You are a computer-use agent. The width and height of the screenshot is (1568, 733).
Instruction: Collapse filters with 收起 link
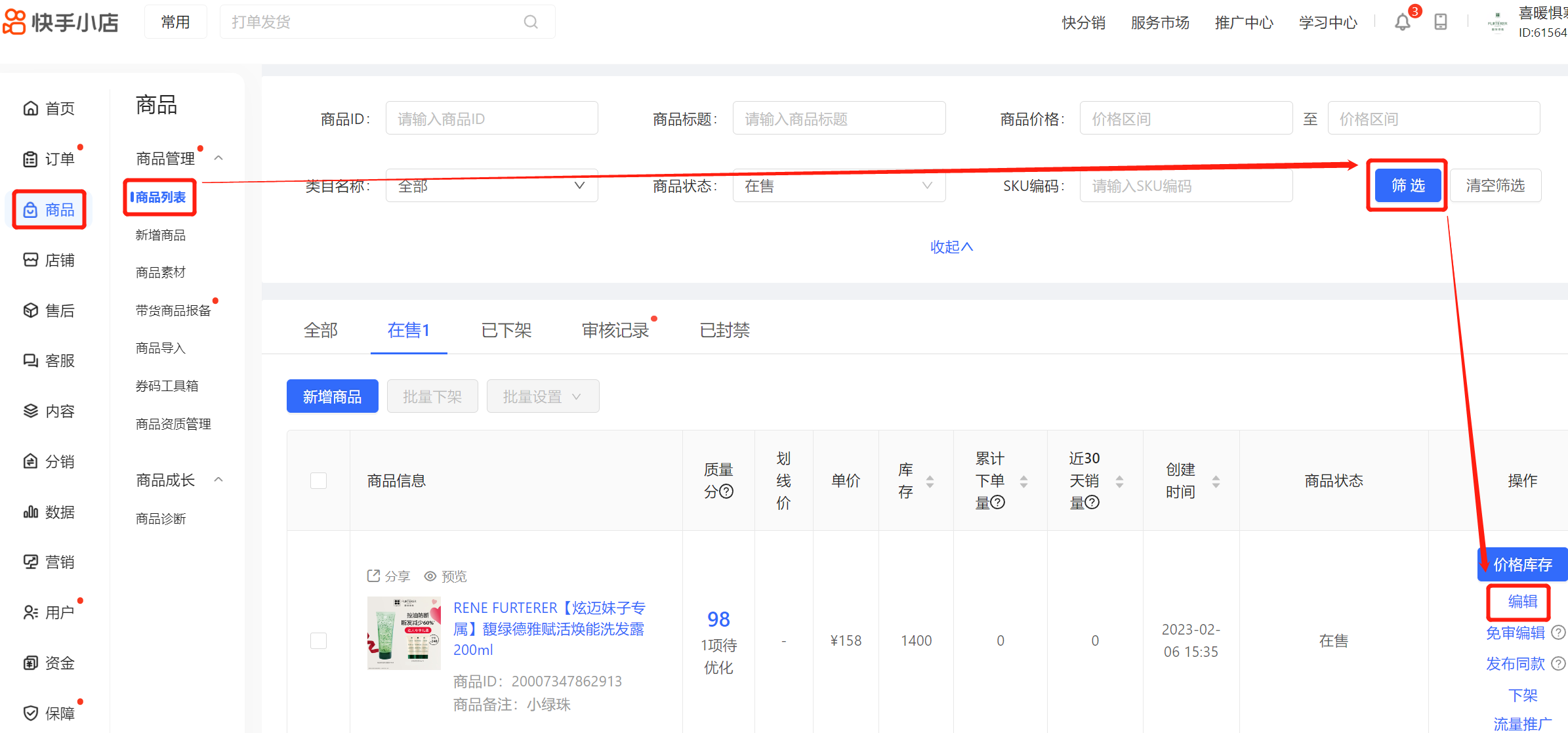(x=951, y=247)
